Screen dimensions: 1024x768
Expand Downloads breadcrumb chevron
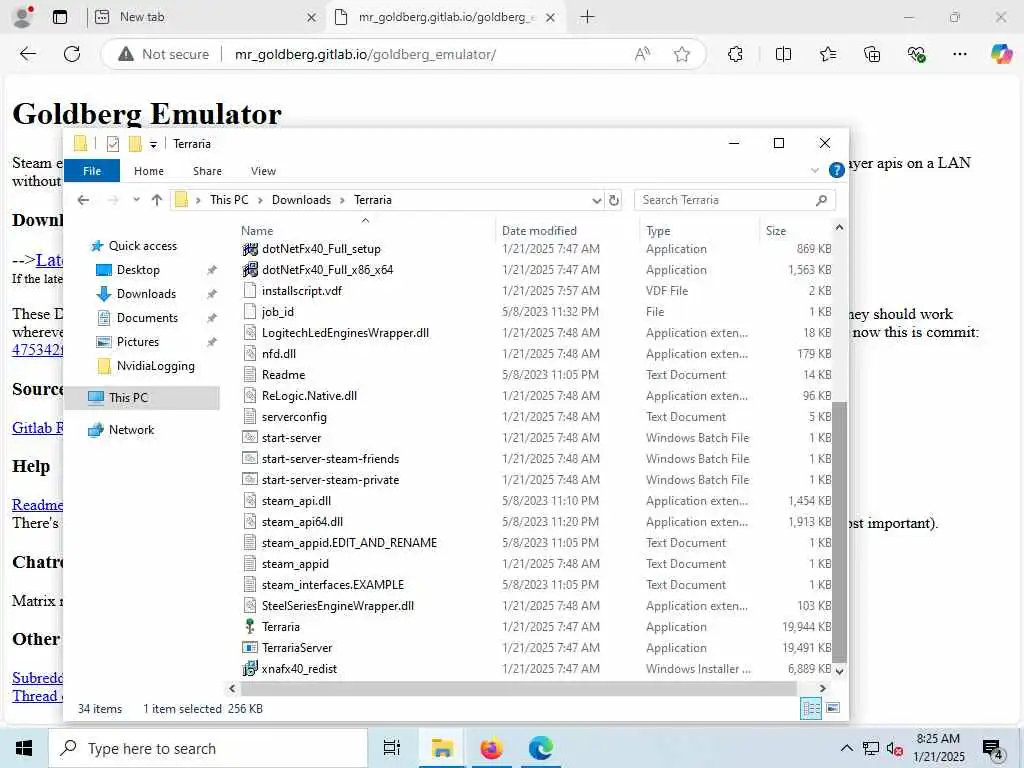(x=342, y=200)
